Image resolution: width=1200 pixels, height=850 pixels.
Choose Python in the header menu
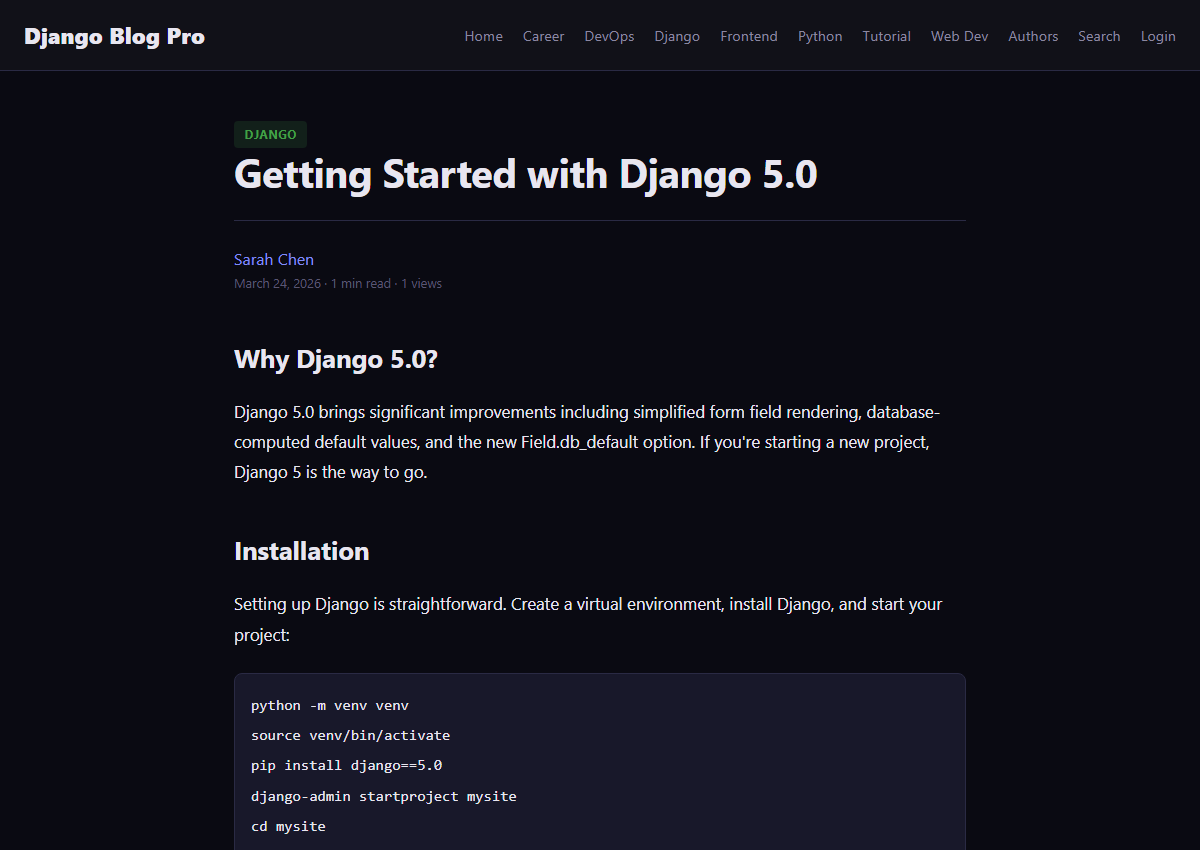click(x=819, y=36)
